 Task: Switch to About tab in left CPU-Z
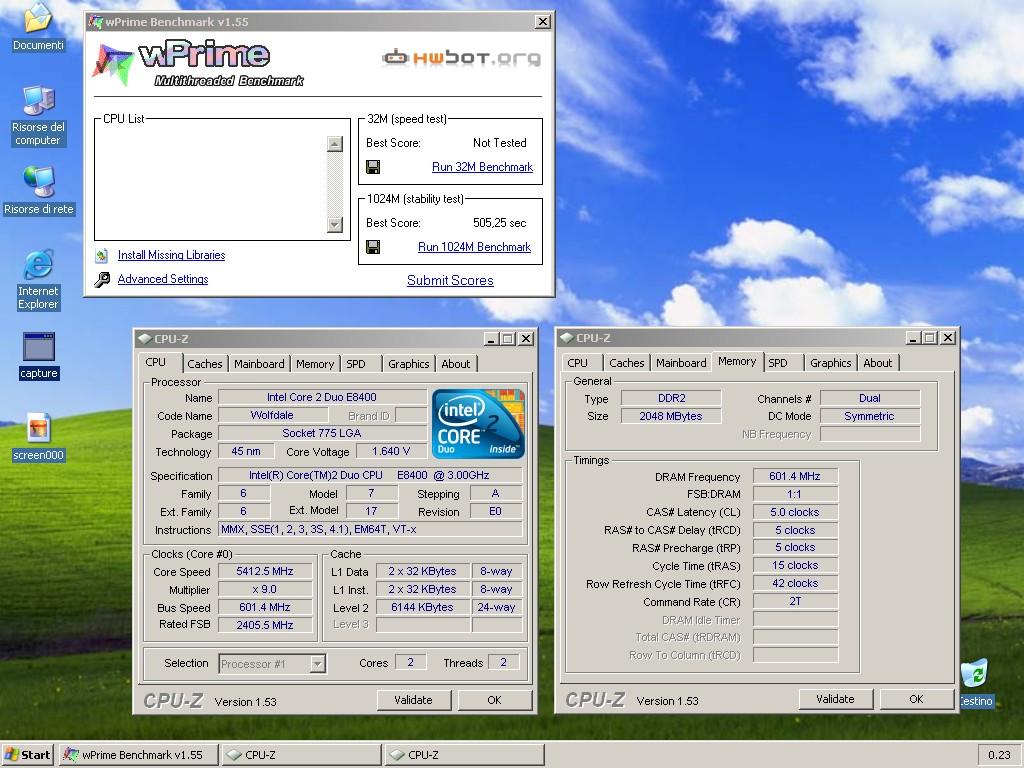pyautogui.click(x=455, y=364)
